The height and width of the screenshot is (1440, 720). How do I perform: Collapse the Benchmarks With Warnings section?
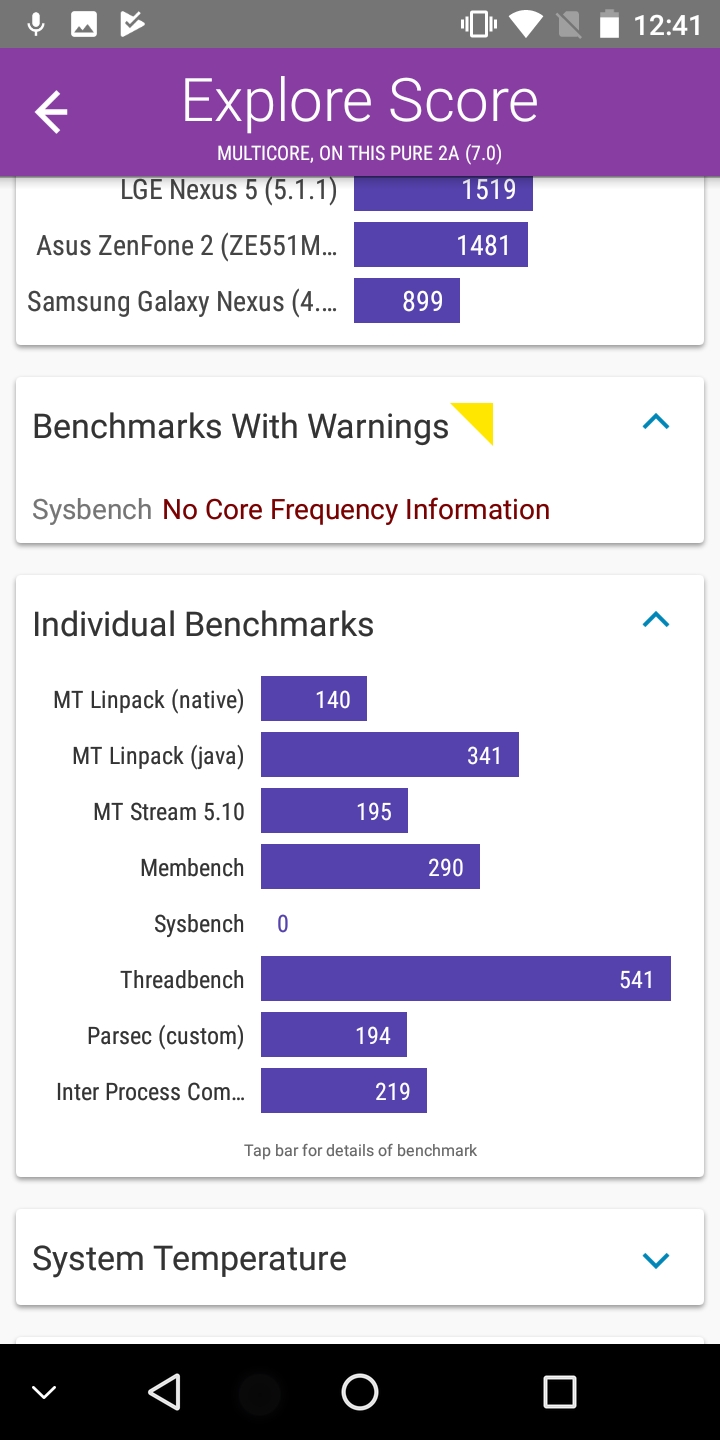(x=655, y=423)
